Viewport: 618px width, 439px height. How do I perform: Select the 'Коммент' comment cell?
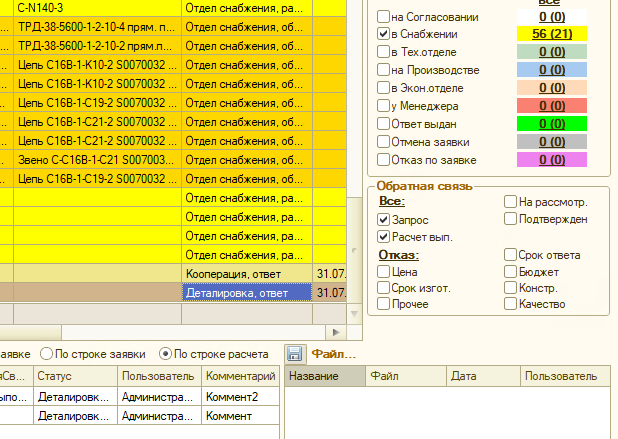[240, 416]
